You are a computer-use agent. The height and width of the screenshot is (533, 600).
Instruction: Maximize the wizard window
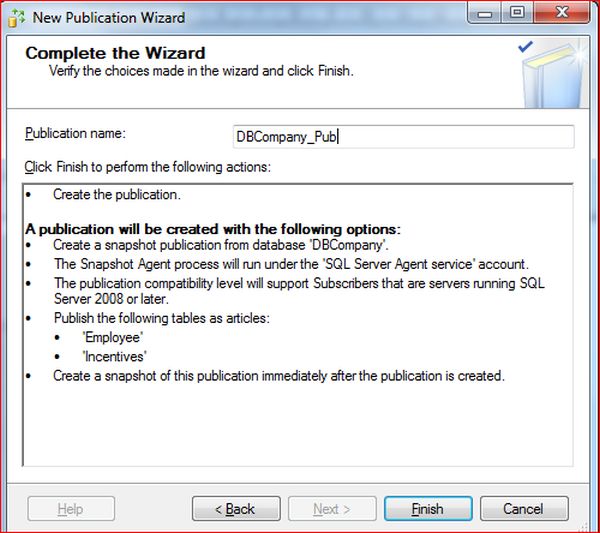click(x=517, y=13)
